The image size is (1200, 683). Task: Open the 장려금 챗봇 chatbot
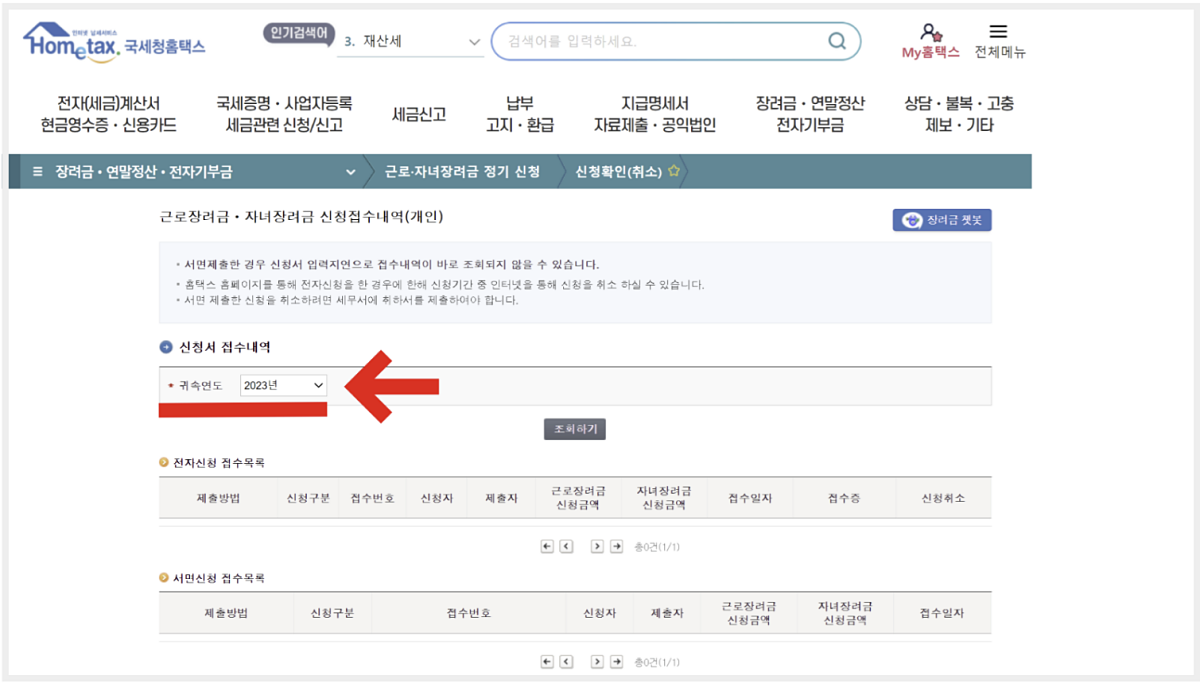click(x=940, y=219)
